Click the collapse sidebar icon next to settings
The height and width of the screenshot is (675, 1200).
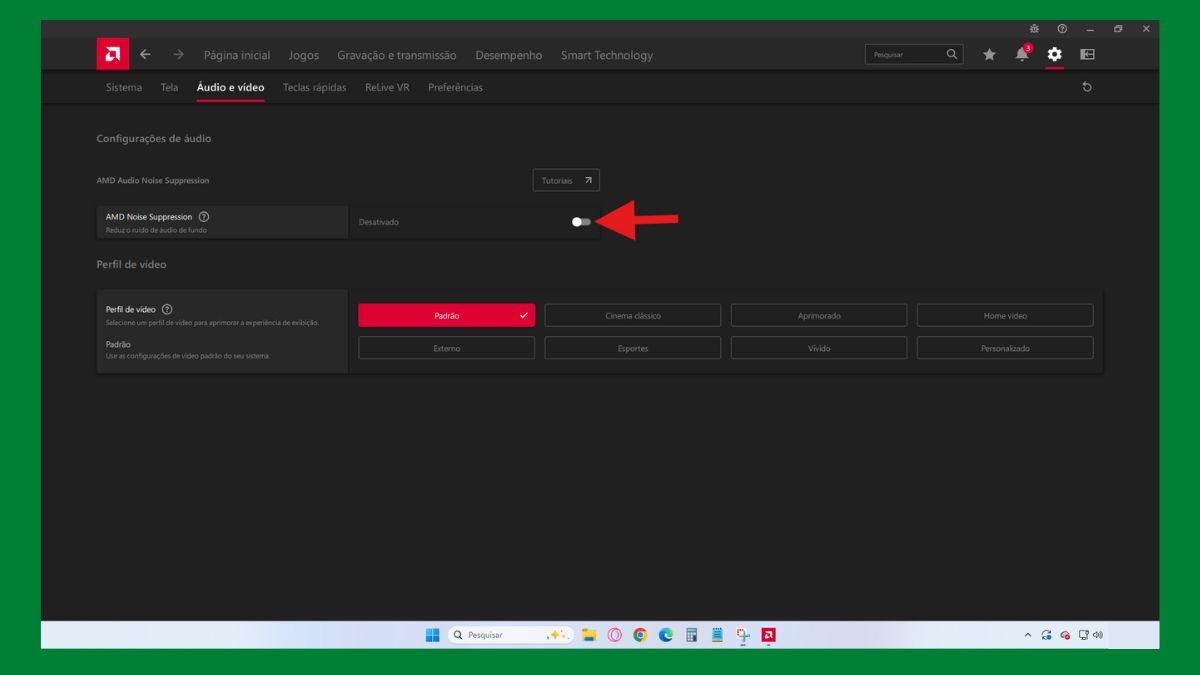point(1088,55)
